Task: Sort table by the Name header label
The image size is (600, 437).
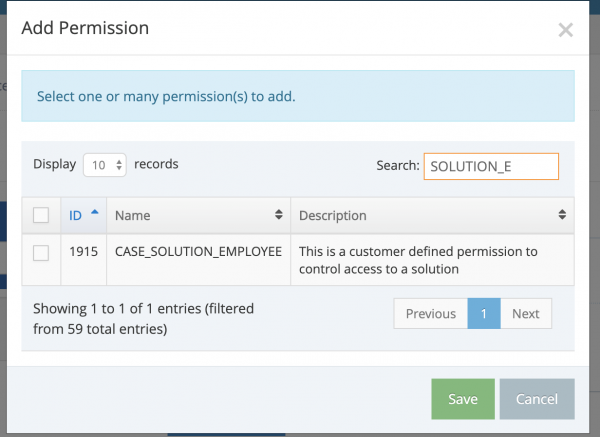Action: pyautogui.click(x=132, y=215)
